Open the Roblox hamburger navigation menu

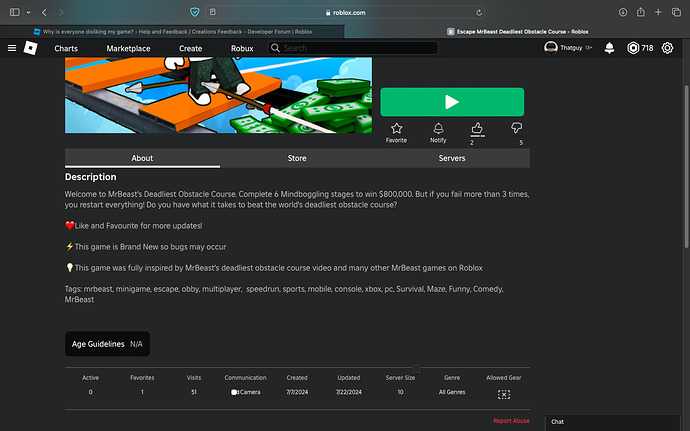click(12, 48)
